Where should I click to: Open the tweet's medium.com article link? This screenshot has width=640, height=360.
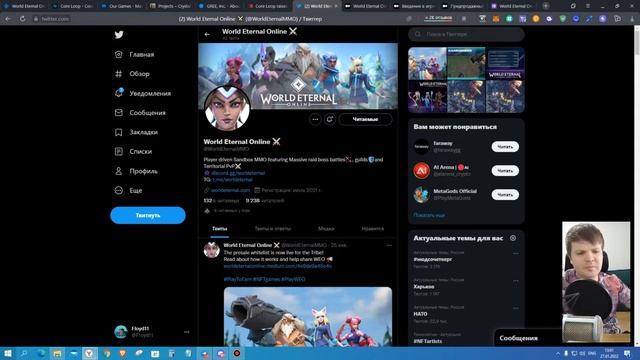(x=278, y=266)
